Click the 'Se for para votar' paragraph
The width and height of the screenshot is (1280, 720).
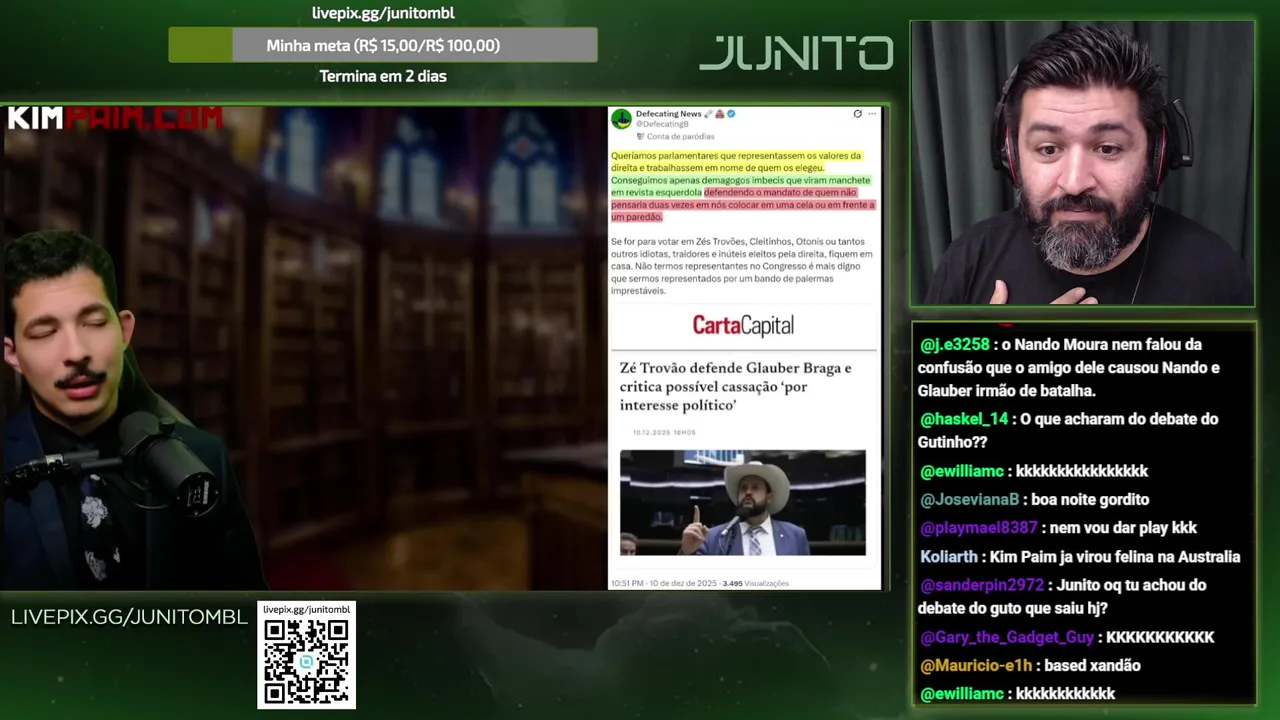[741, 266]
